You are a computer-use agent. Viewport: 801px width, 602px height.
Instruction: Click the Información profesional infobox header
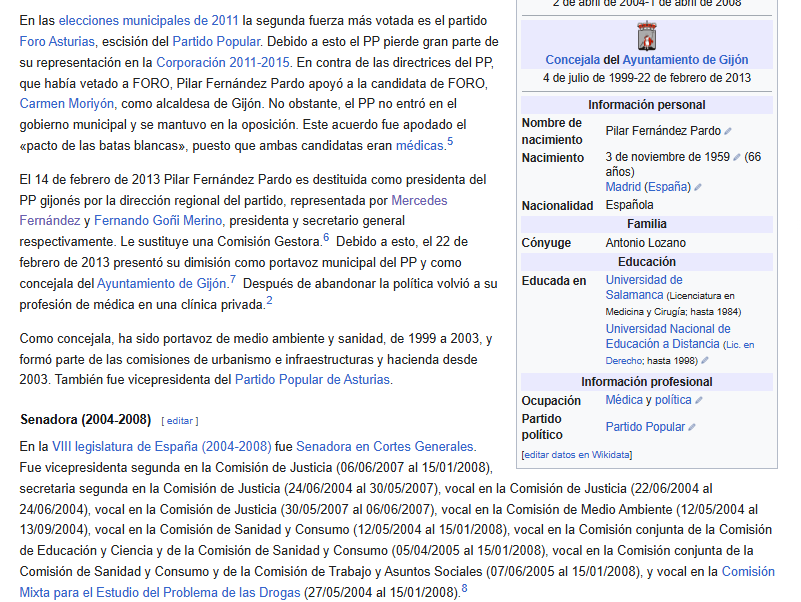[x=647, y=382]
